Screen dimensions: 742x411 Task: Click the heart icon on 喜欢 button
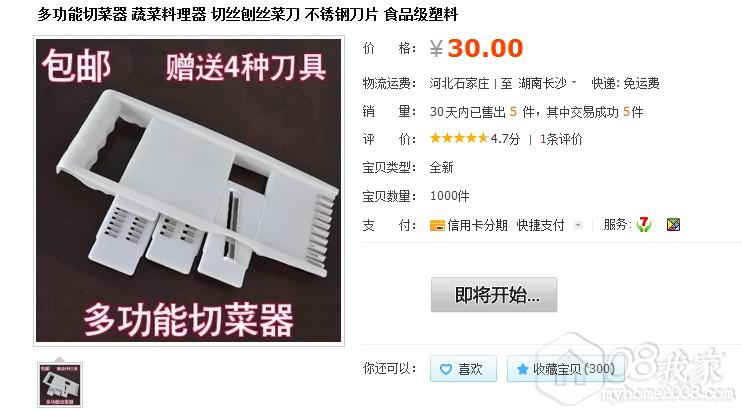click(x=446, y=369)
